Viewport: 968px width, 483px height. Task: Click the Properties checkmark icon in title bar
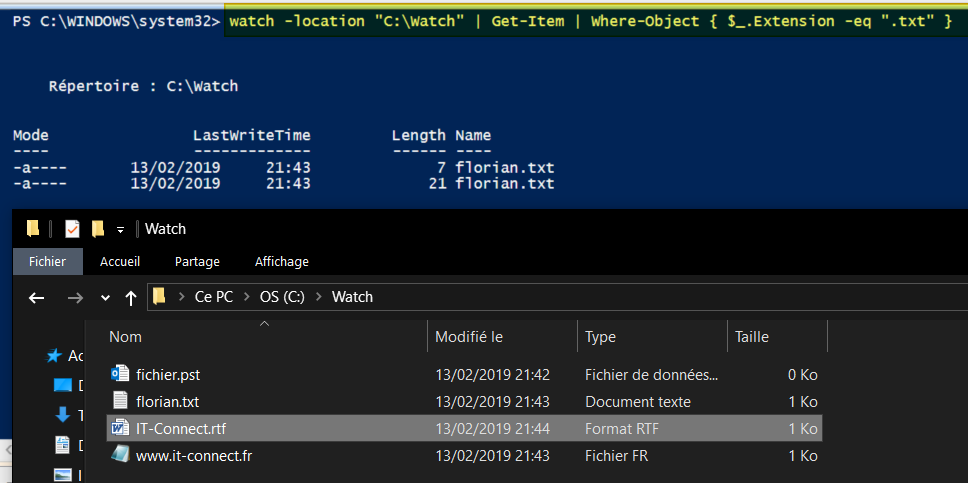point(72,229)
